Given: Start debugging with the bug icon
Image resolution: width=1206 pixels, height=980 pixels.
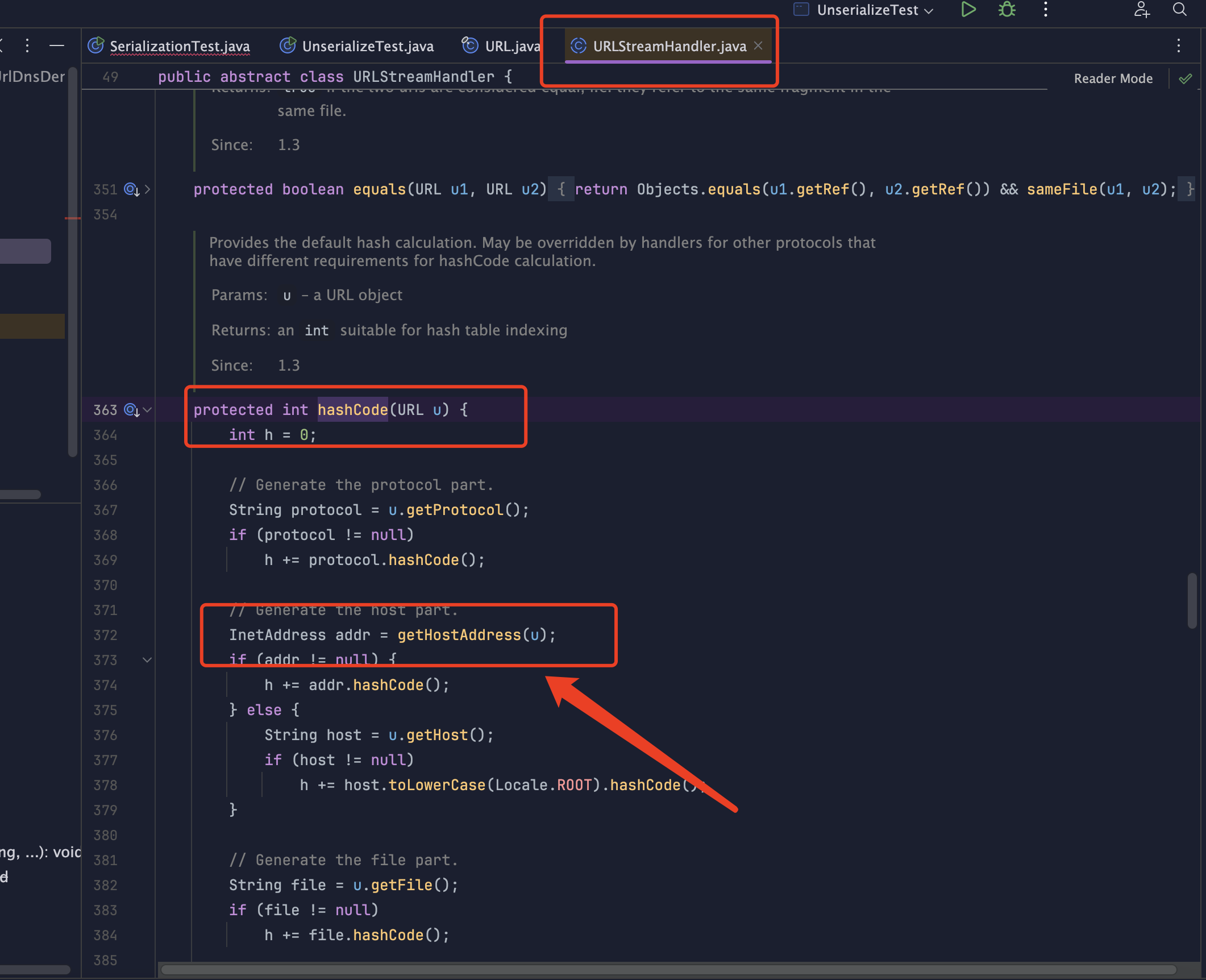Looking at the screenshot, I should click(1007, 10).
